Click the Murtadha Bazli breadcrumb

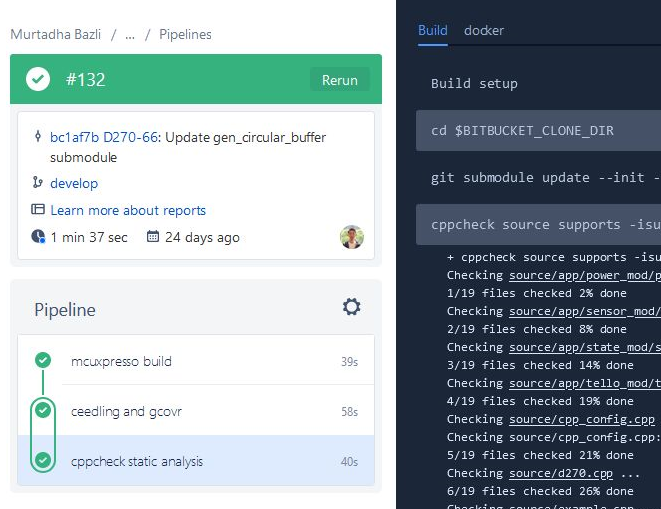coord(56,35)
